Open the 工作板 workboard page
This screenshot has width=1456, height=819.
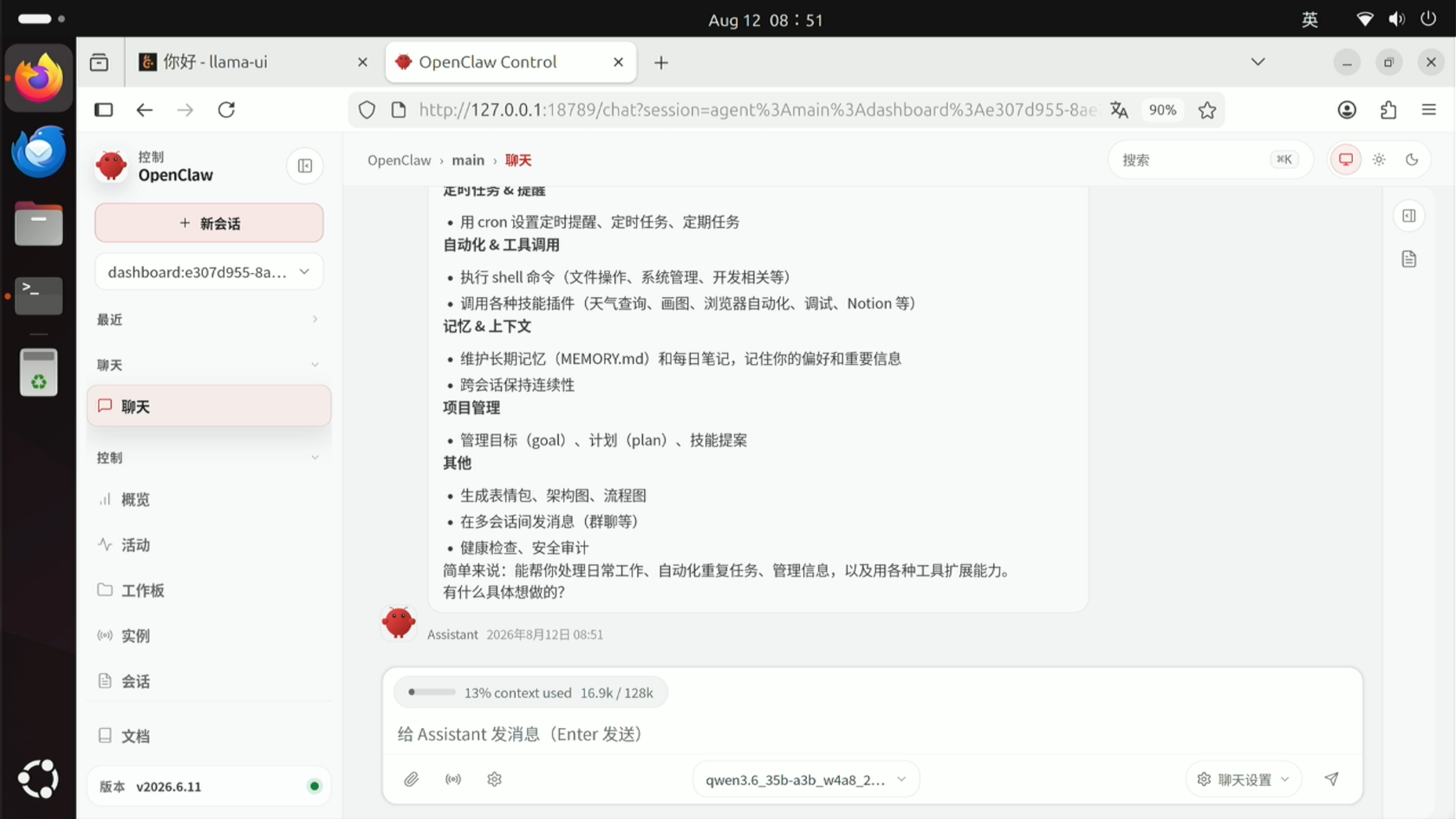[x=209, y=590]
